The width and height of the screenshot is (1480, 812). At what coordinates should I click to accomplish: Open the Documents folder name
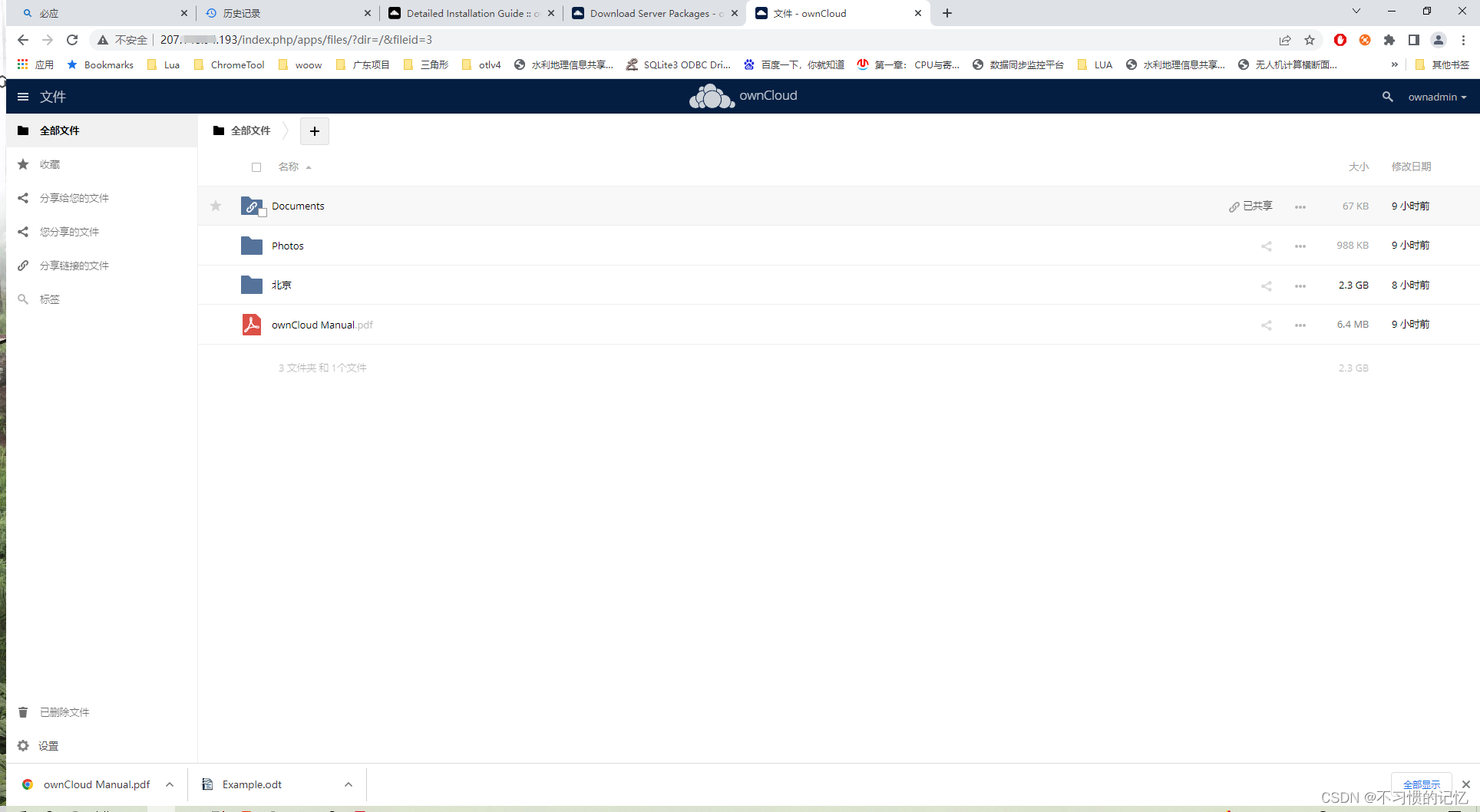click(x=298, y=206)
